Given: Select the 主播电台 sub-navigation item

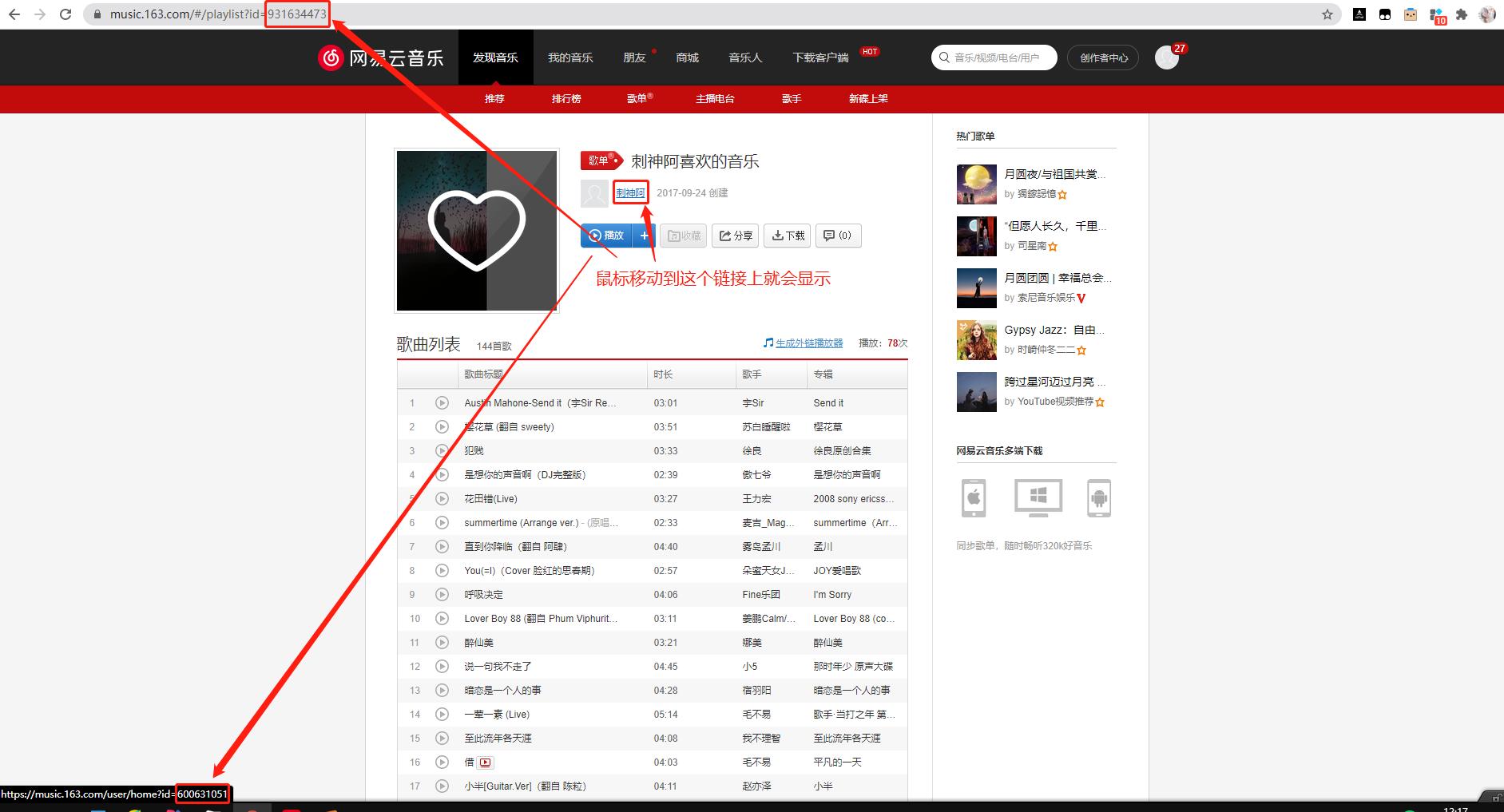Looking at the screenshot, I should 715,99.
